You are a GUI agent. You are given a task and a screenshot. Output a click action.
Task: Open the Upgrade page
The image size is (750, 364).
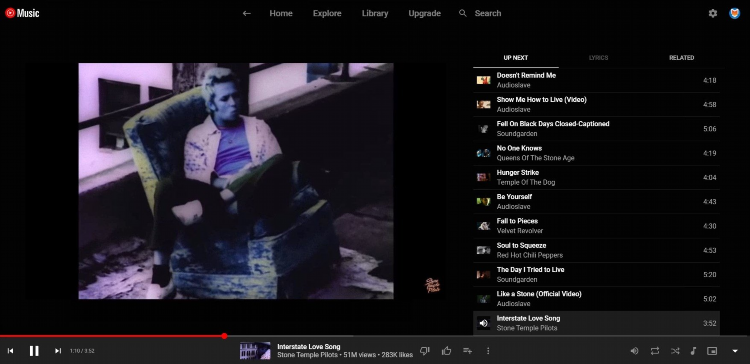(x=424, y=13)
